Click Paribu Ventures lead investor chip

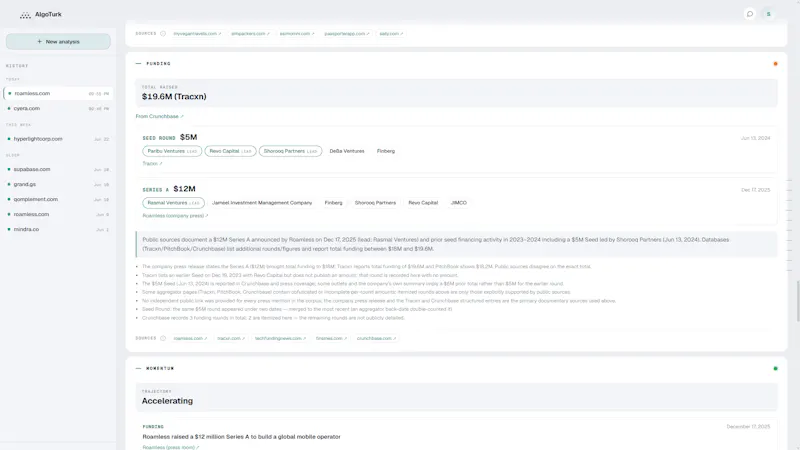coord(172,151)
